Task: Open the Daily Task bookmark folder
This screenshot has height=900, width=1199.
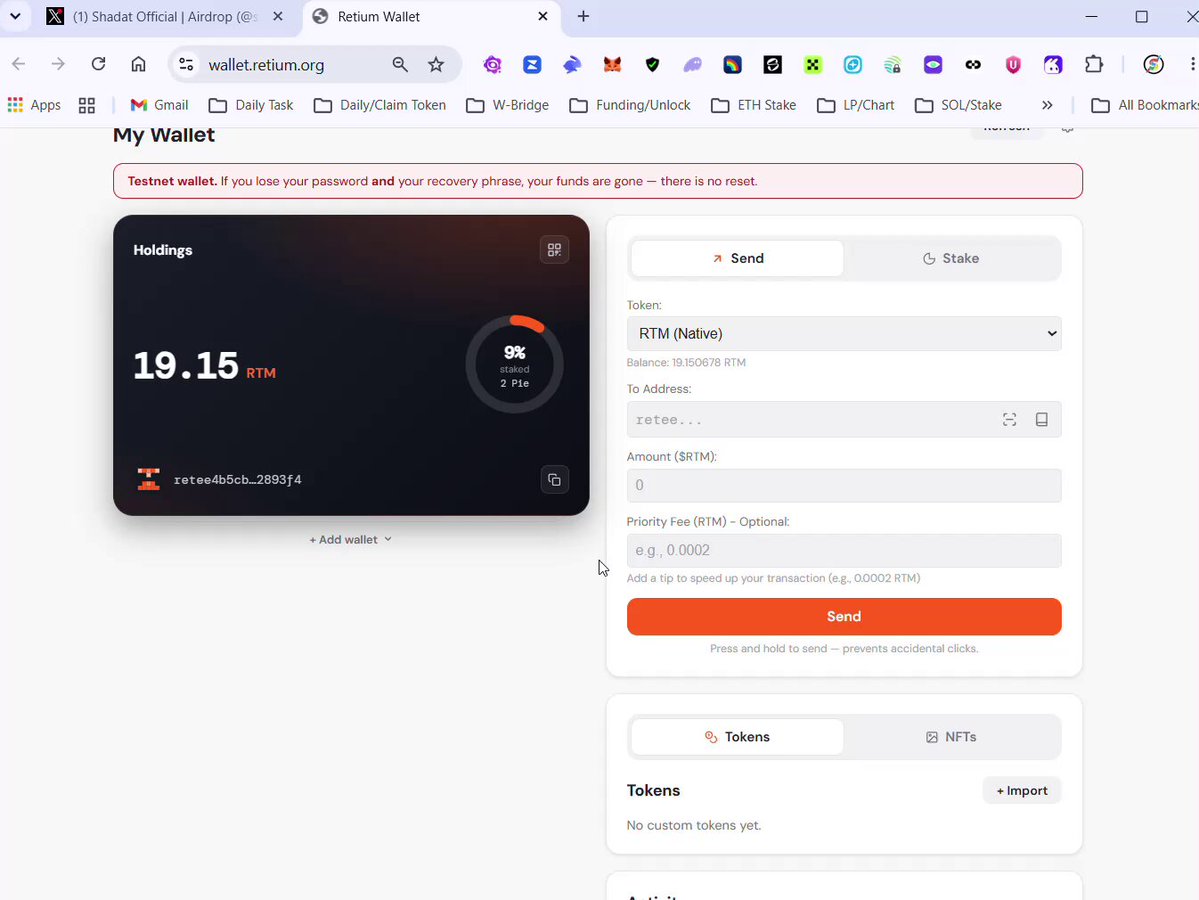Action: [x=251, y=105]
